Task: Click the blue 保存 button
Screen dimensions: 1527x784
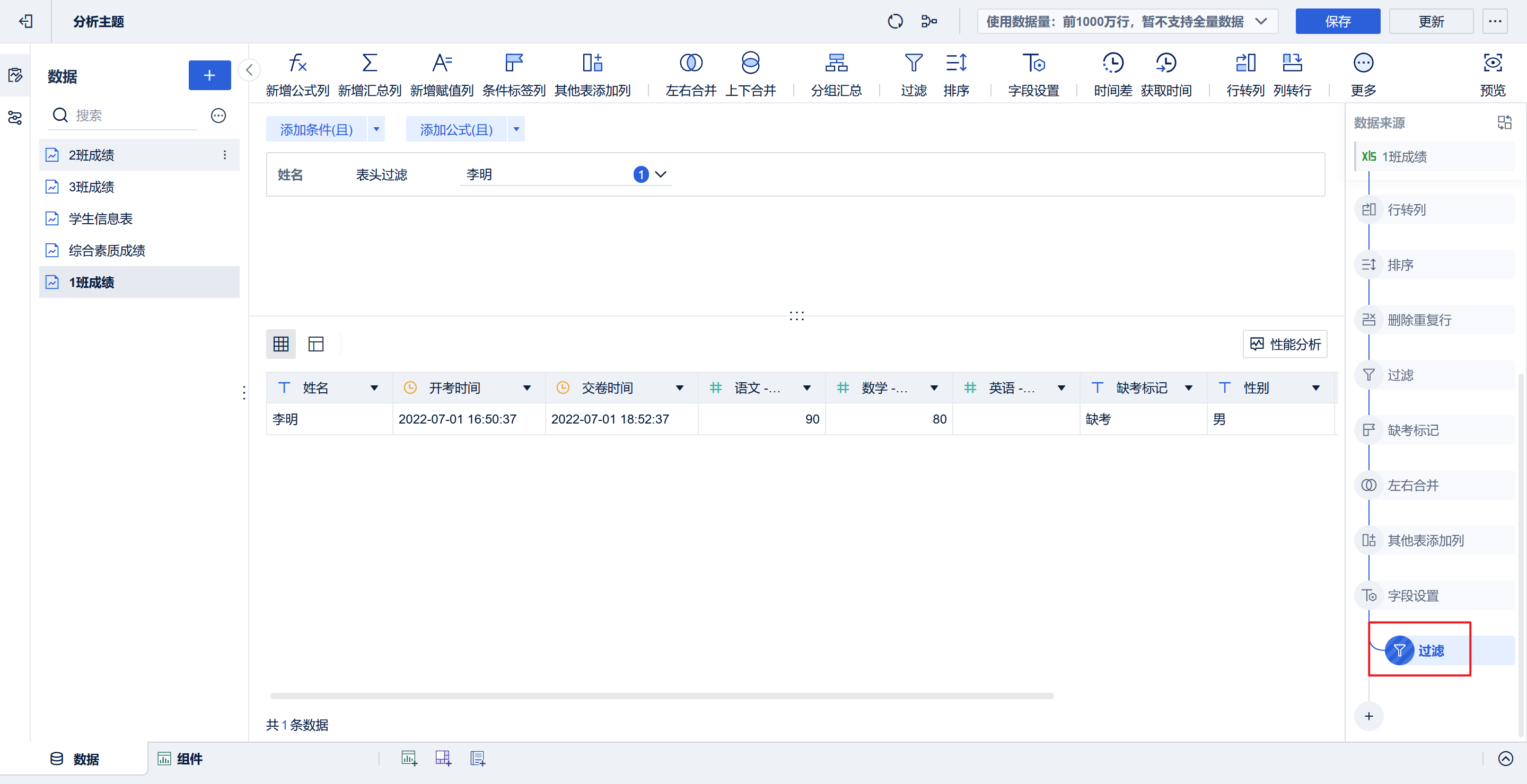Action: 1337,22
